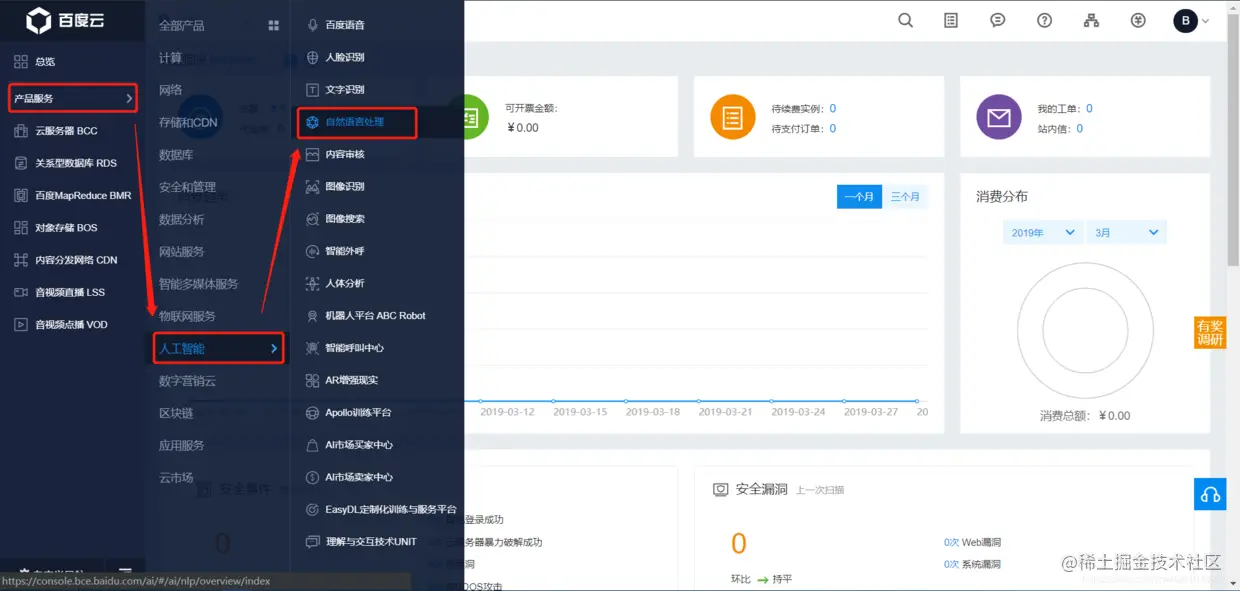
Task: Open EasyDL定制化训练与服务平台
Action: pos(391,509)
